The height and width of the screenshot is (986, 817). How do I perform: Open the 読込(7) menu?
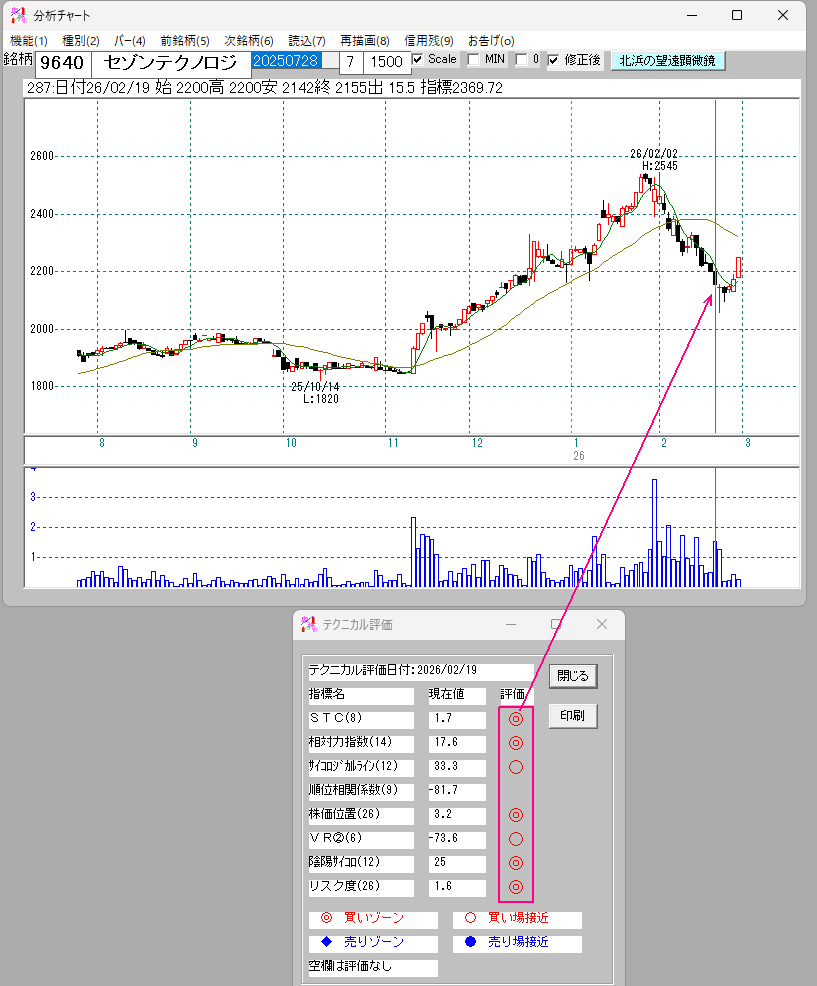click(307, 41)
